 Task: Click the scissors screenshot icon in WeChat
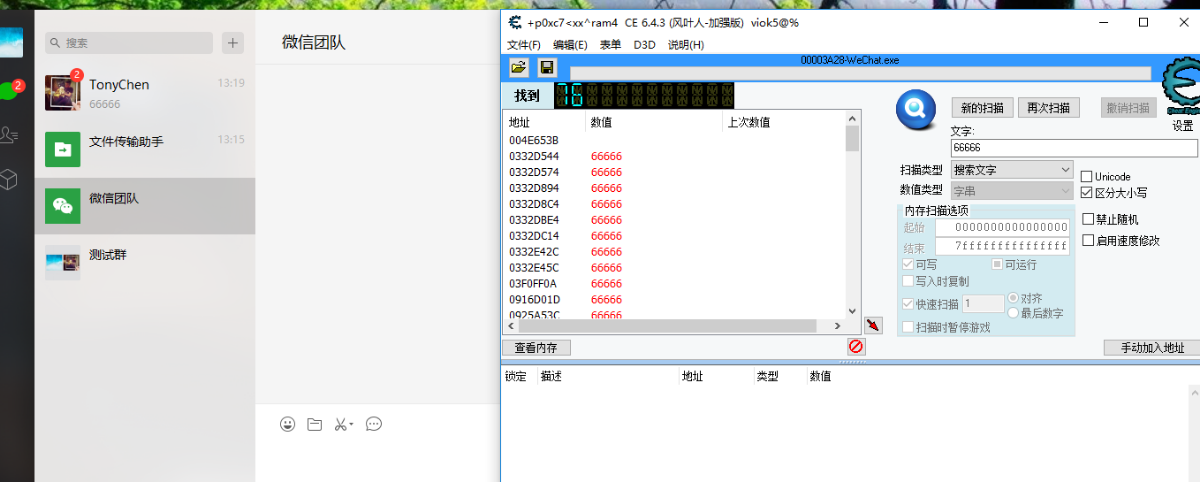coord(340,424)
